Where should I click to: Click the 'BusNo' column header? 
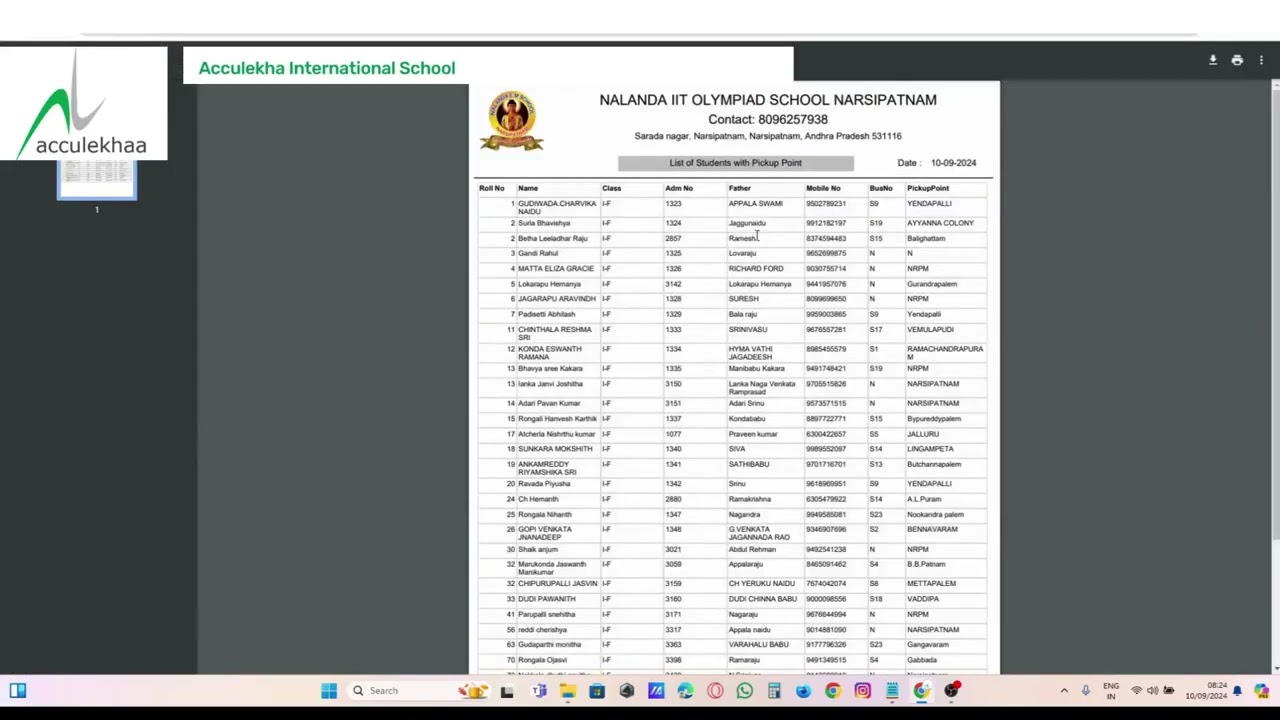[x=881, y=188]
